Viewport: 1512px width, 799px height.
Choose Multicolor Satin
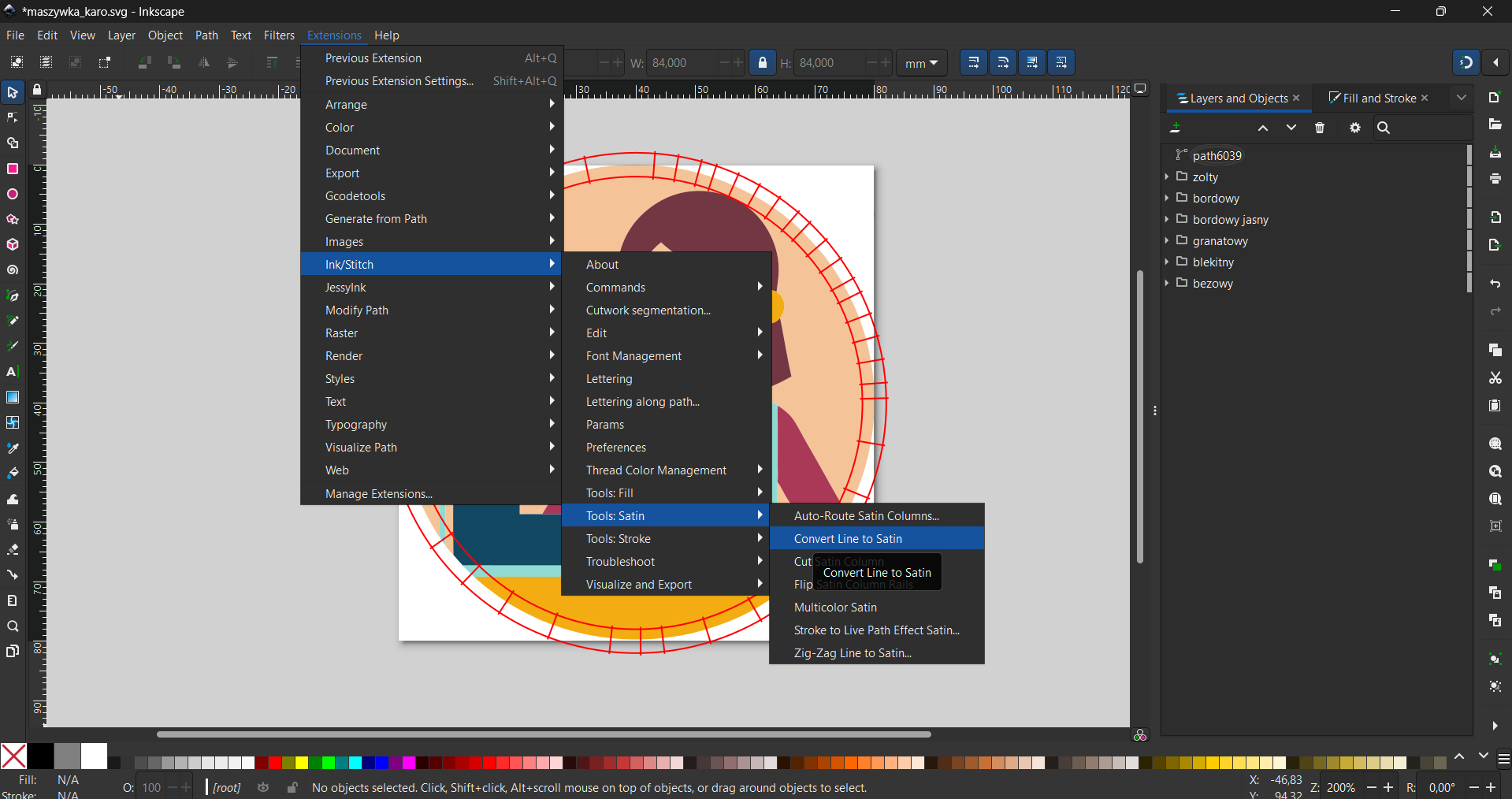[877, 607]
